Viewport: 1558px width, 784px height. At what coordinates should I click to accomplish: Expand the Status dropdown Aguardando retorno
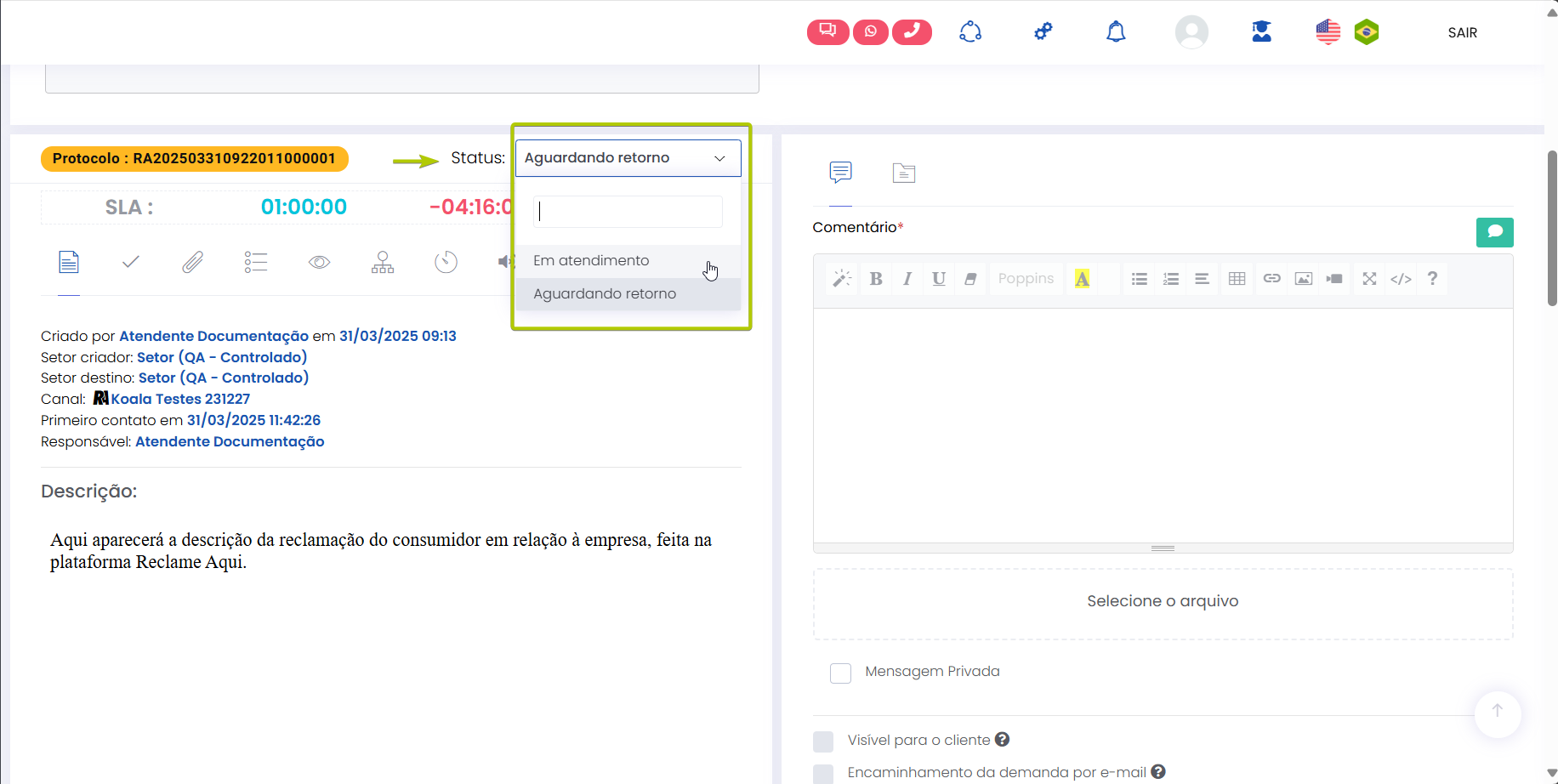628,158
